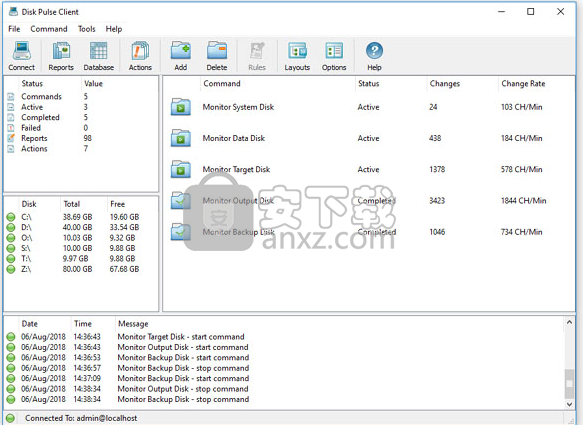Open the File menu
This screenshot has width=583, height=425.
click(x=14, y=29)
